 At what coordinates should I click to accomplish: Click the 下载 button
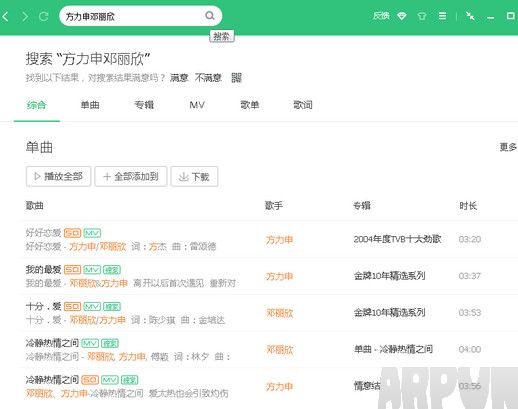tap(194, 176)
